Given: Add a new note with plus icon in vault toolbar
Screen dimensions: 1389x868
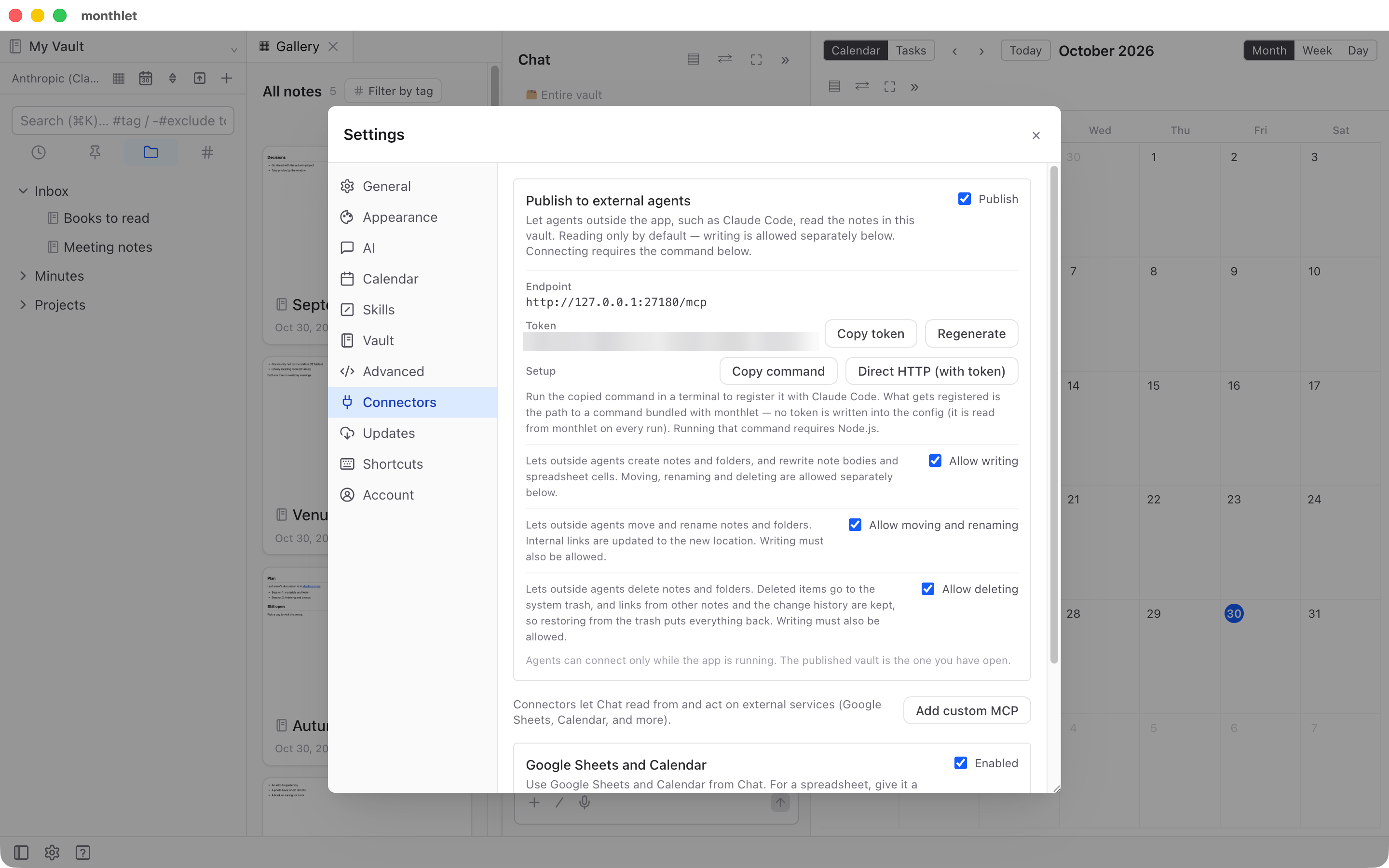Looking at the screenshot, I should [x=227, y=78].
